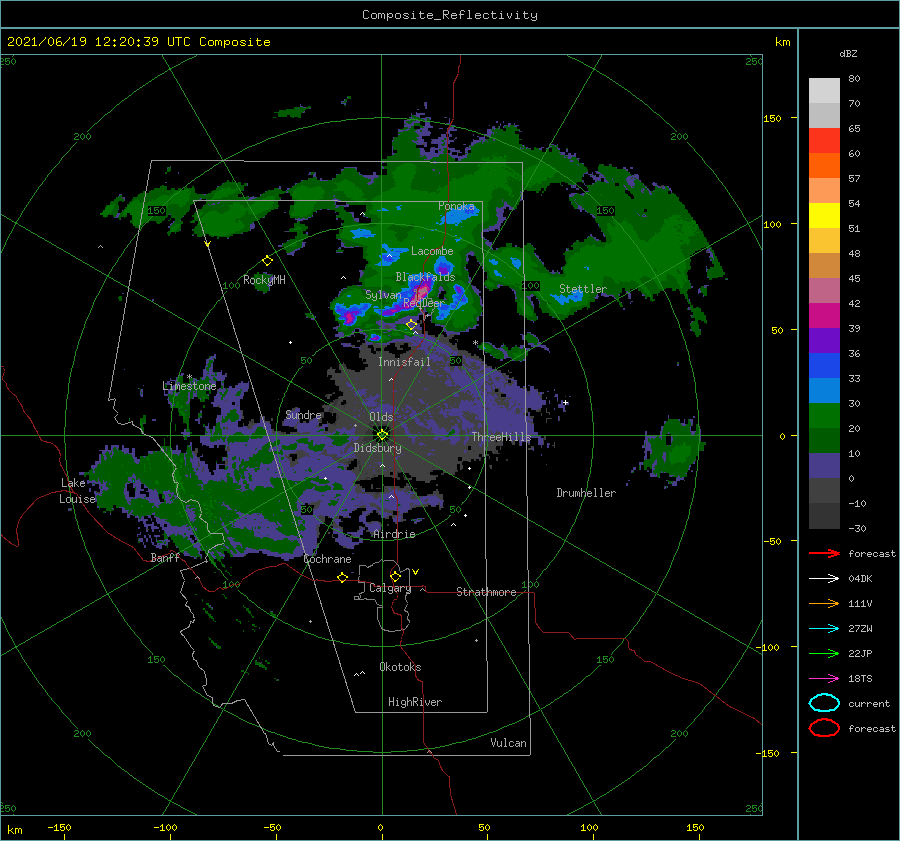Image resolution: width=900 pixels, height=841 pixels.
Task: Click the isolated green echo north of Drumheller
Action: pos(673,449)
